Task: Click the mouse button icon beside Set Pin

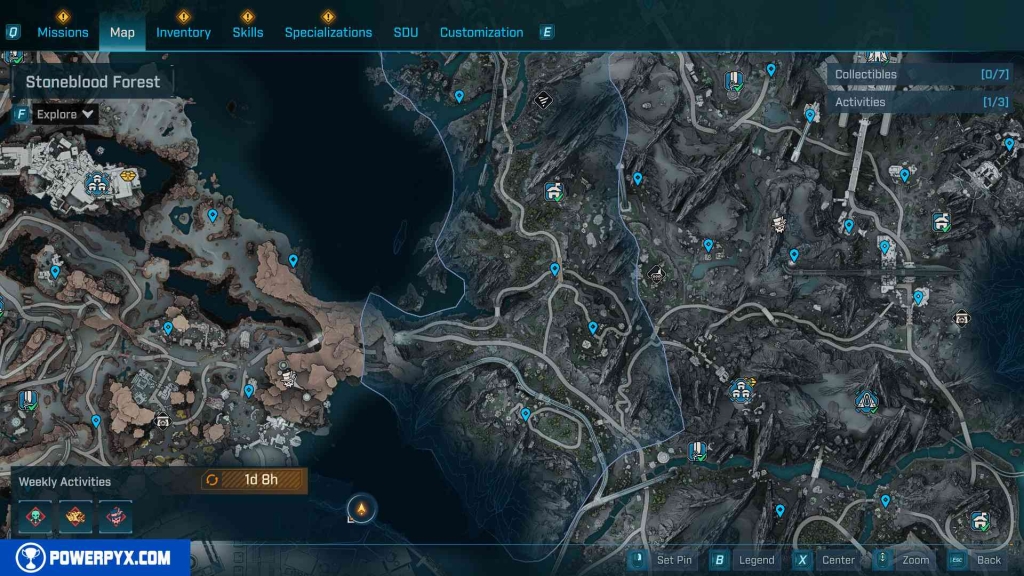Action: click(x=637, y=559)
